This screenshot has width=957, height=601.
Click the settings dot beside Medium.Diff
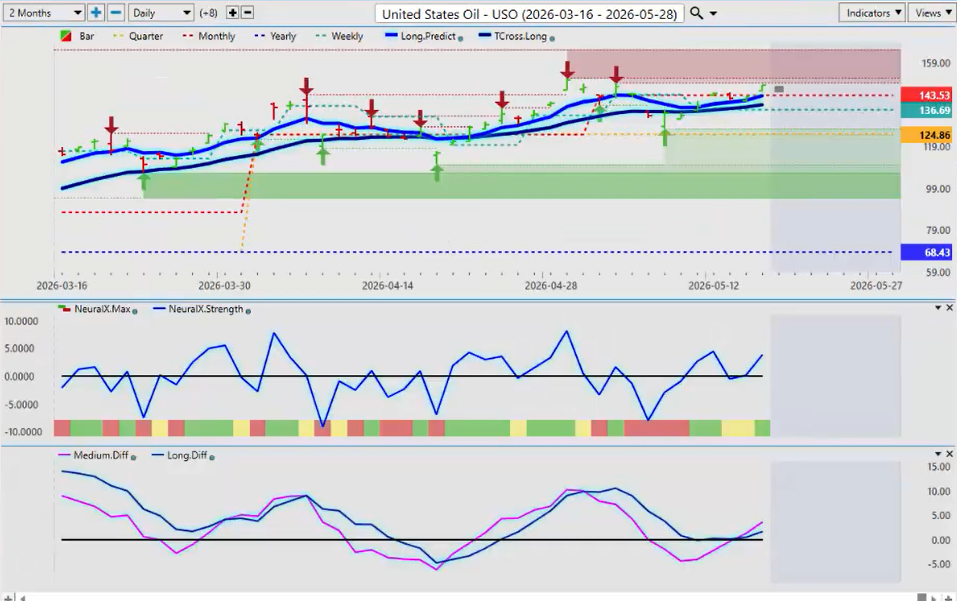click(x=133, y=458)
